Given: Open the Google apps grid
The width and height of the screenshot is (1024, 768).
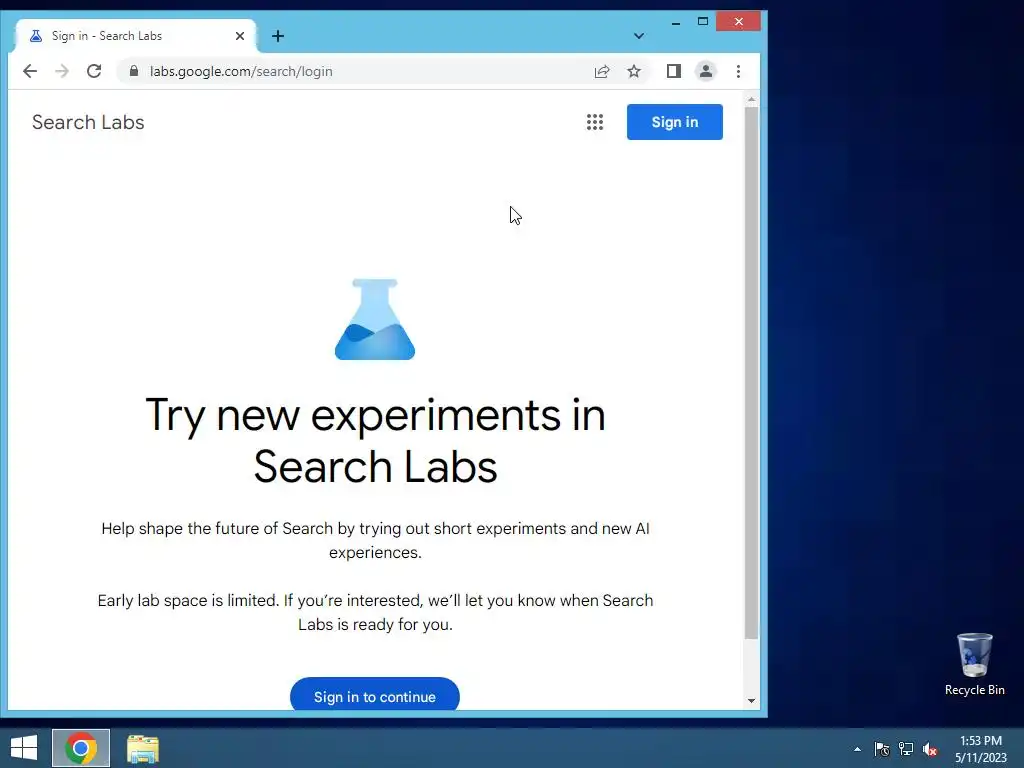Looking at the screenshot, I should click(x=594, y=122).
